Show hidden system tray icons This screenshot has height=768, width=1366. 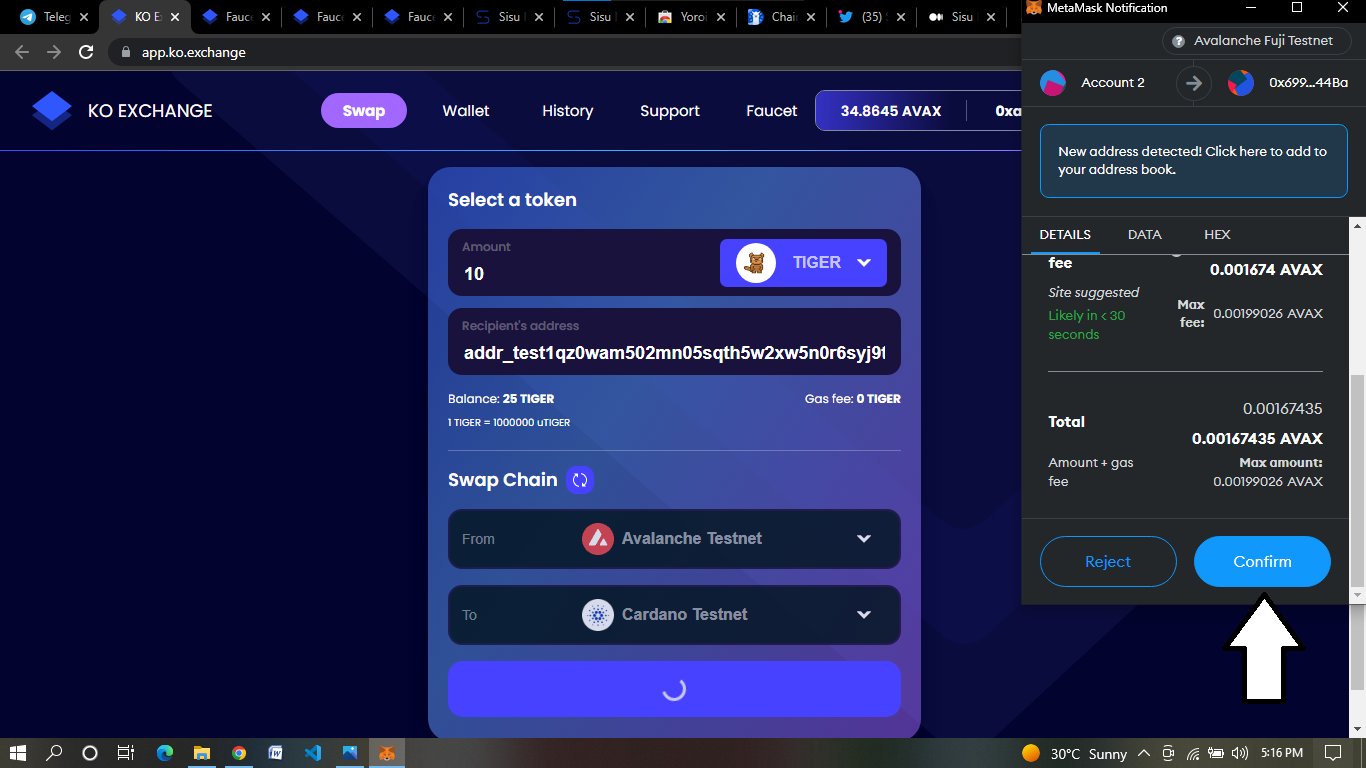(x=1146, y=753)
